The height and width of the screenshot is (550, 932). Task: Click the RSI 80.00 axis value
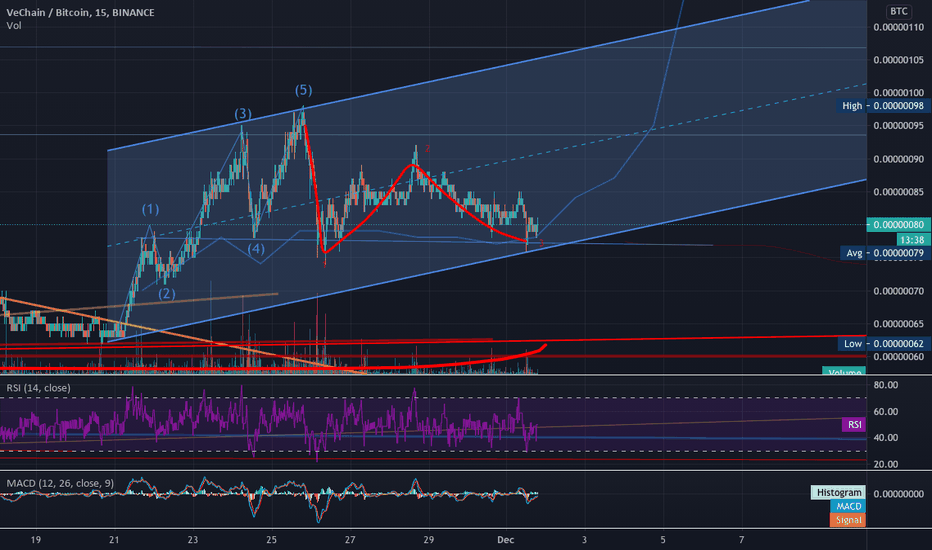pos(886,385)
